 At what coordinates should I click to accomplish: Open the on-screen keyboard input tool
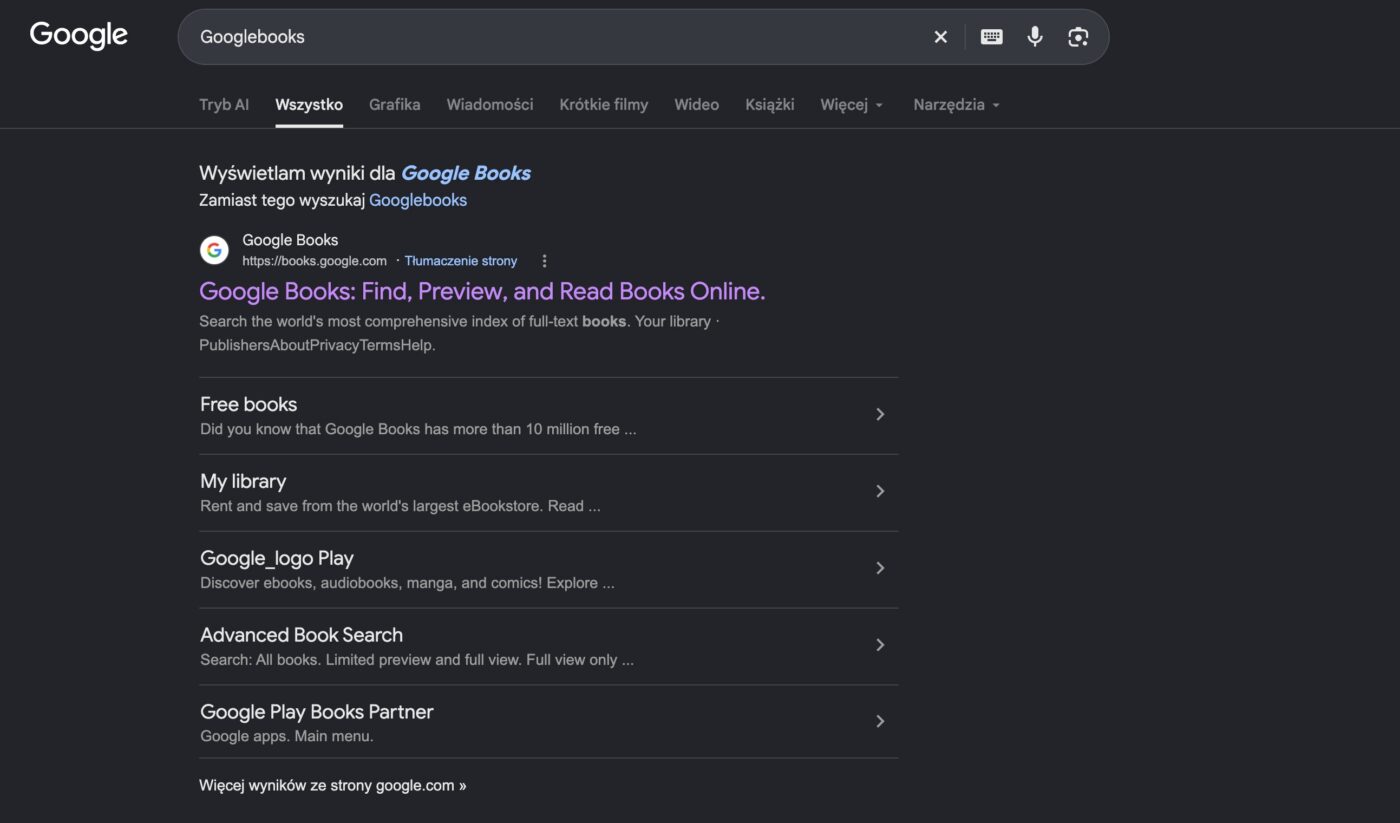(x=991, y=37)
